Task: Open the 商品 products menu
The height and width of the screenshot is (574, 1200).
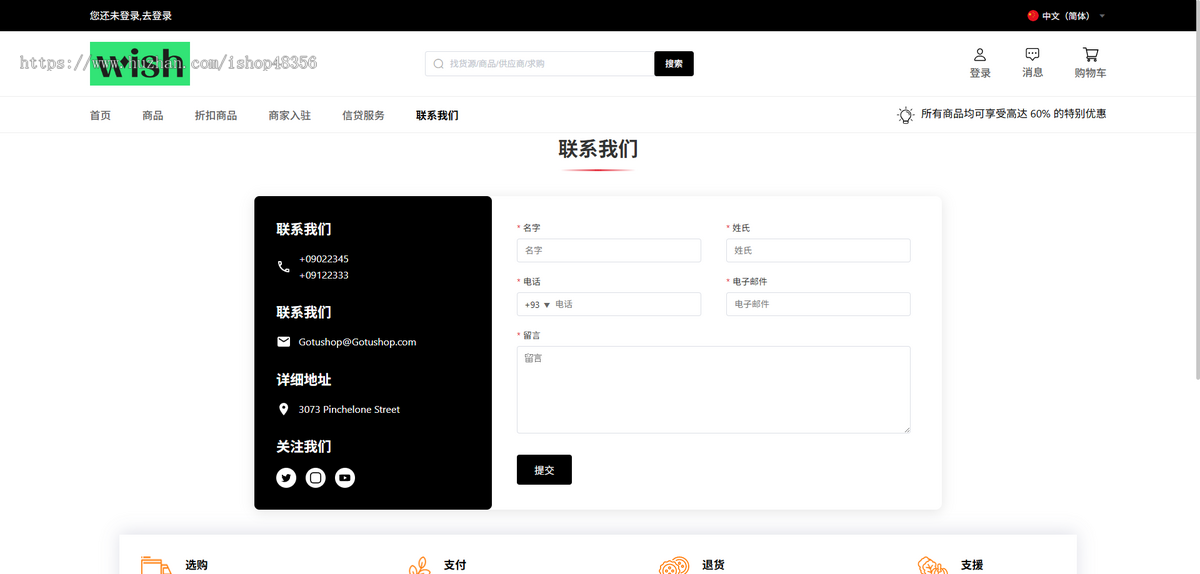Action: click(x=153, y=115)
